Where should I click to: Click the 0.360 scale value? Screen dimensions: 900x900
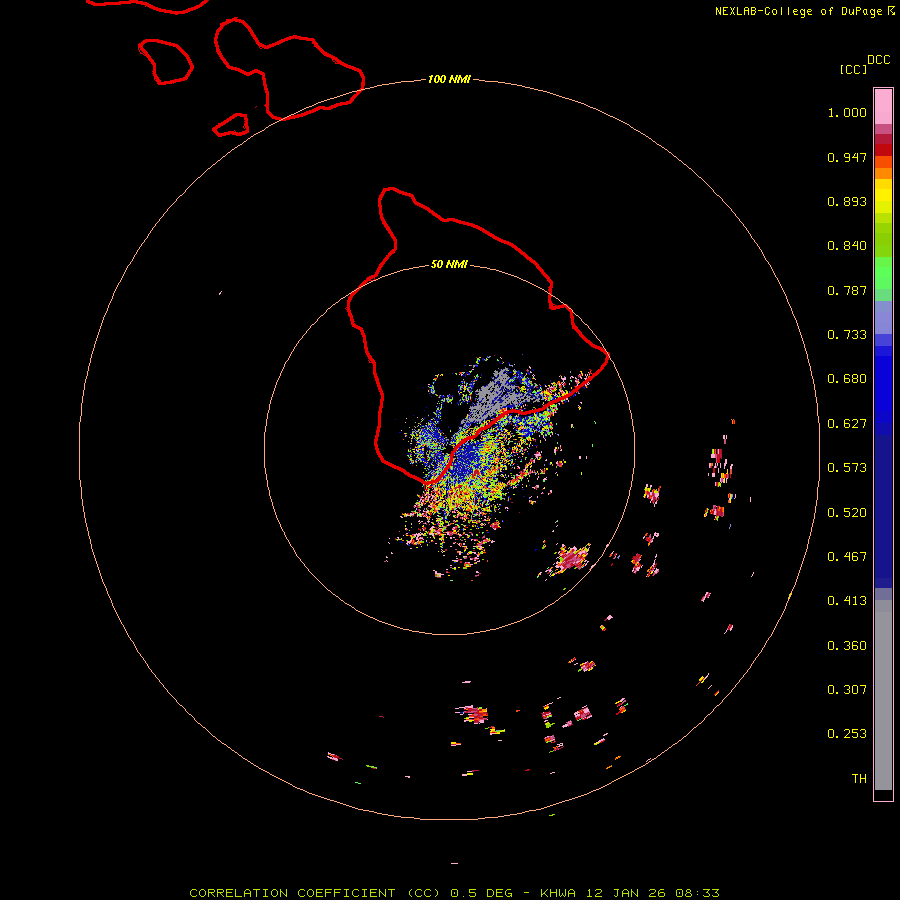(x=847, y=646)
